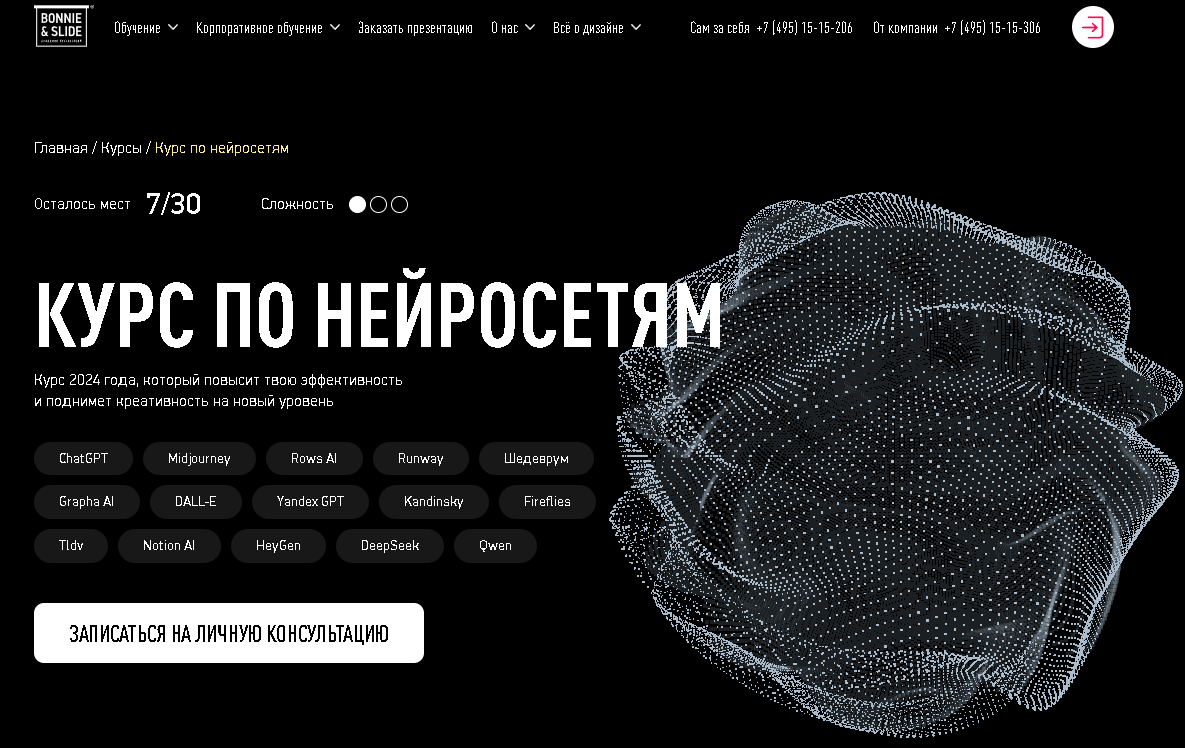Call the От компании phone number
1185x748 pixels.
tap(992, 28)
